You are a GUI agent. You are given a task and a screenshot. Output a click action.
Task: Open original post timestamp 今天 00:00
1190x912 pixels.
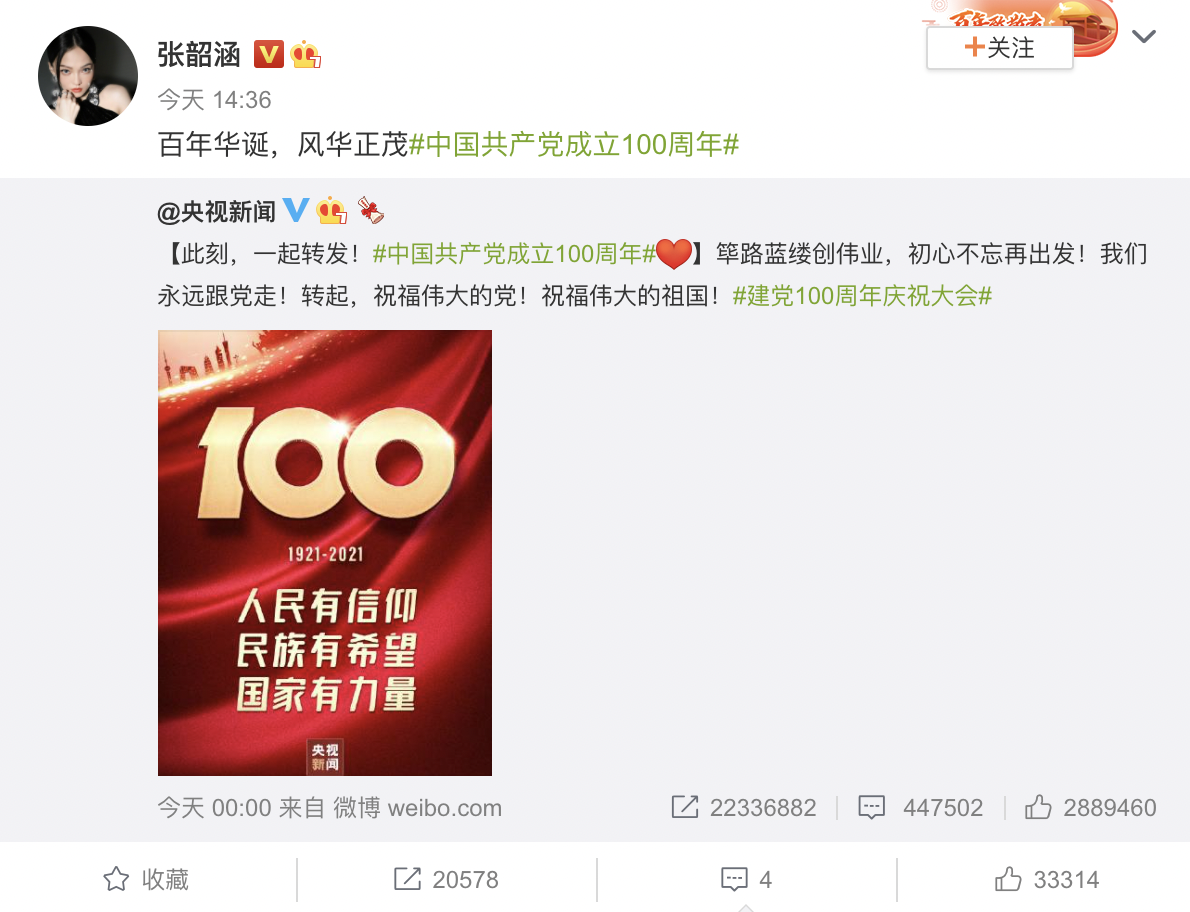[215, 808]
